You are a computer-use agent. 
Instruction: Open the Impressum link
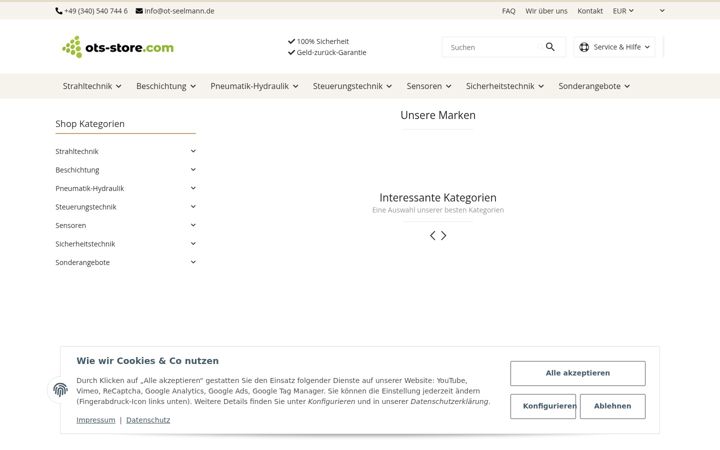pos(96,420)
